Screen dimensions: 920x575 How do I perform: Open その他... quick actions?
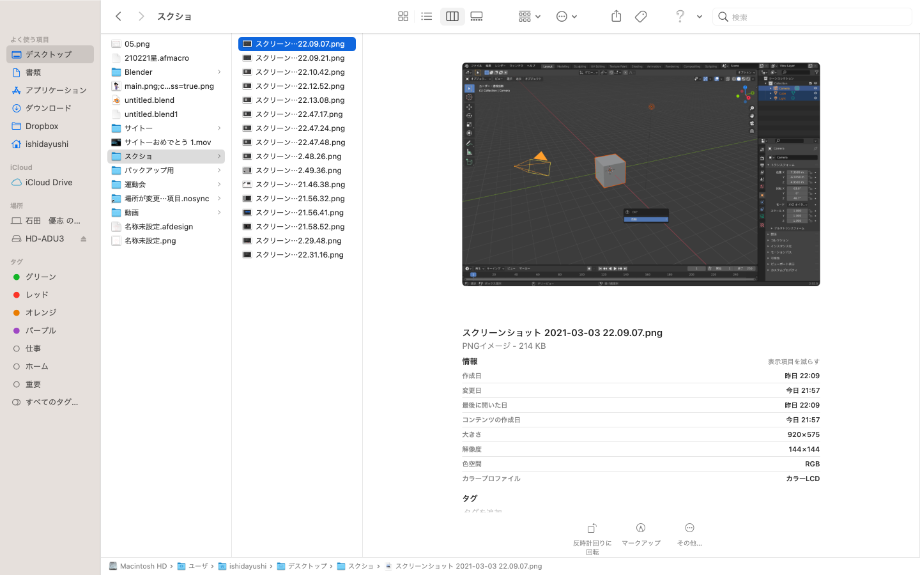689,535
